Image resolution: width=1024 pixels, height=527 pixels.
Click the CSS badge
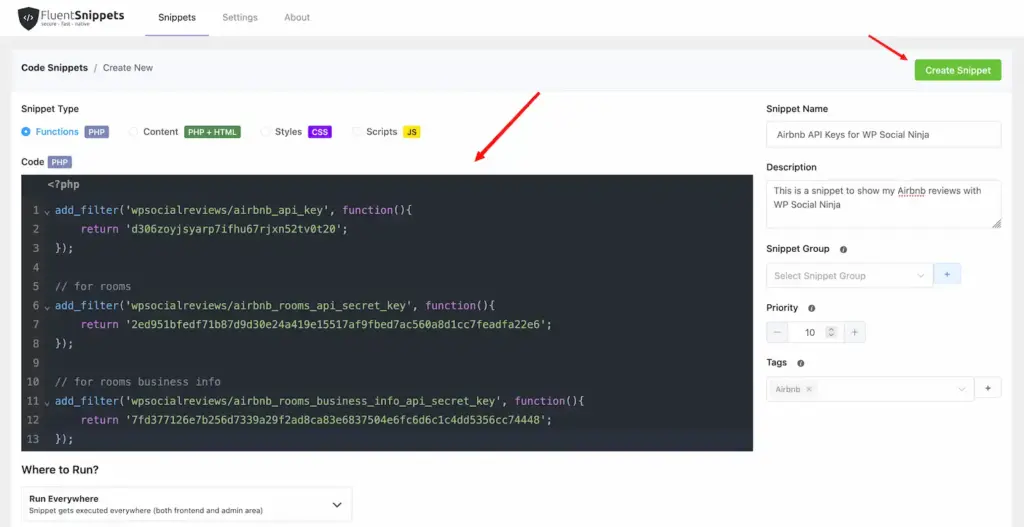tap(320, 132)
